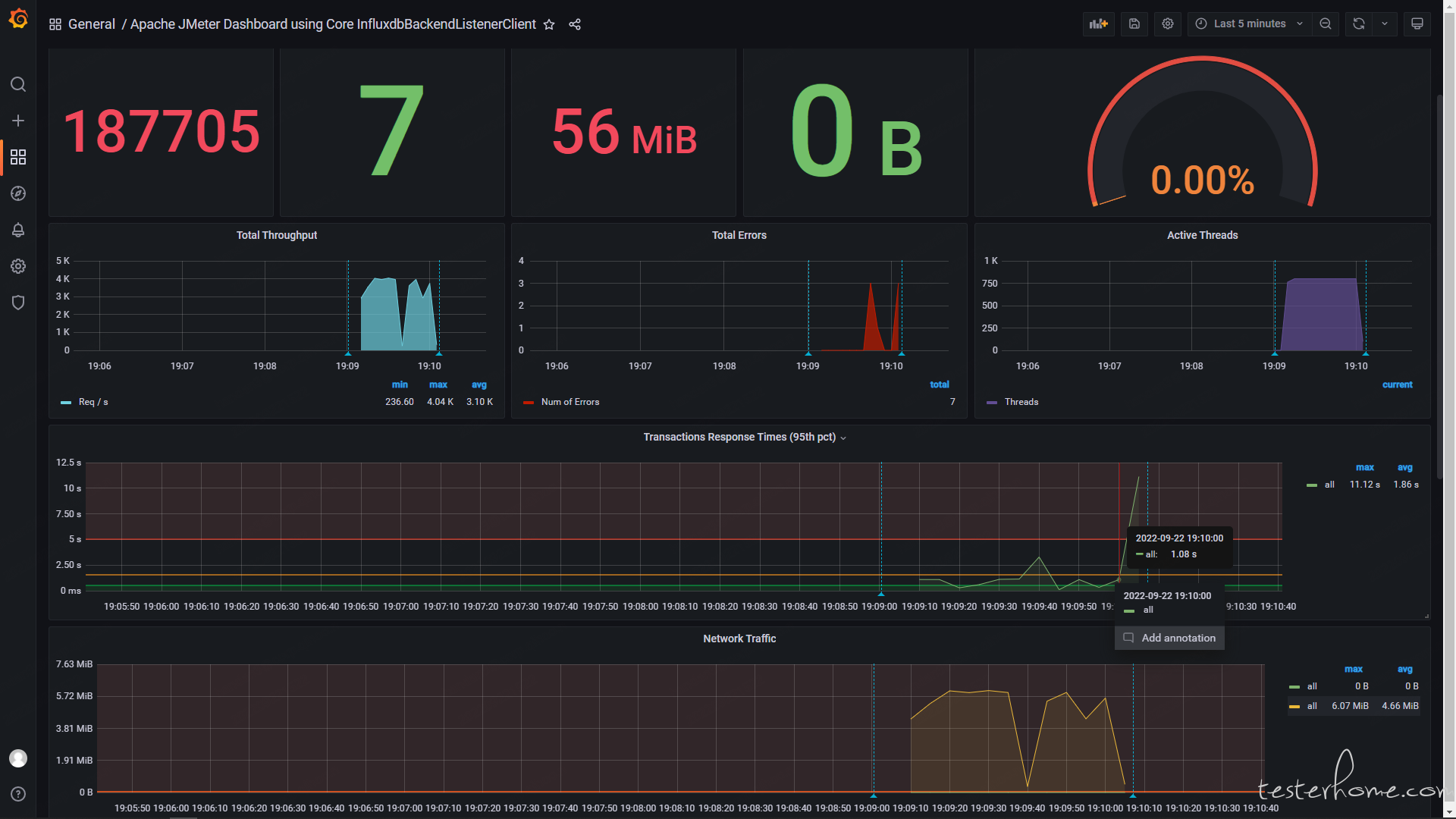This screenshot has width=1456, height=819.
Task: Sort Network Traffic legend by avg
Action: pyautogui.click(x=1405, y=670)
